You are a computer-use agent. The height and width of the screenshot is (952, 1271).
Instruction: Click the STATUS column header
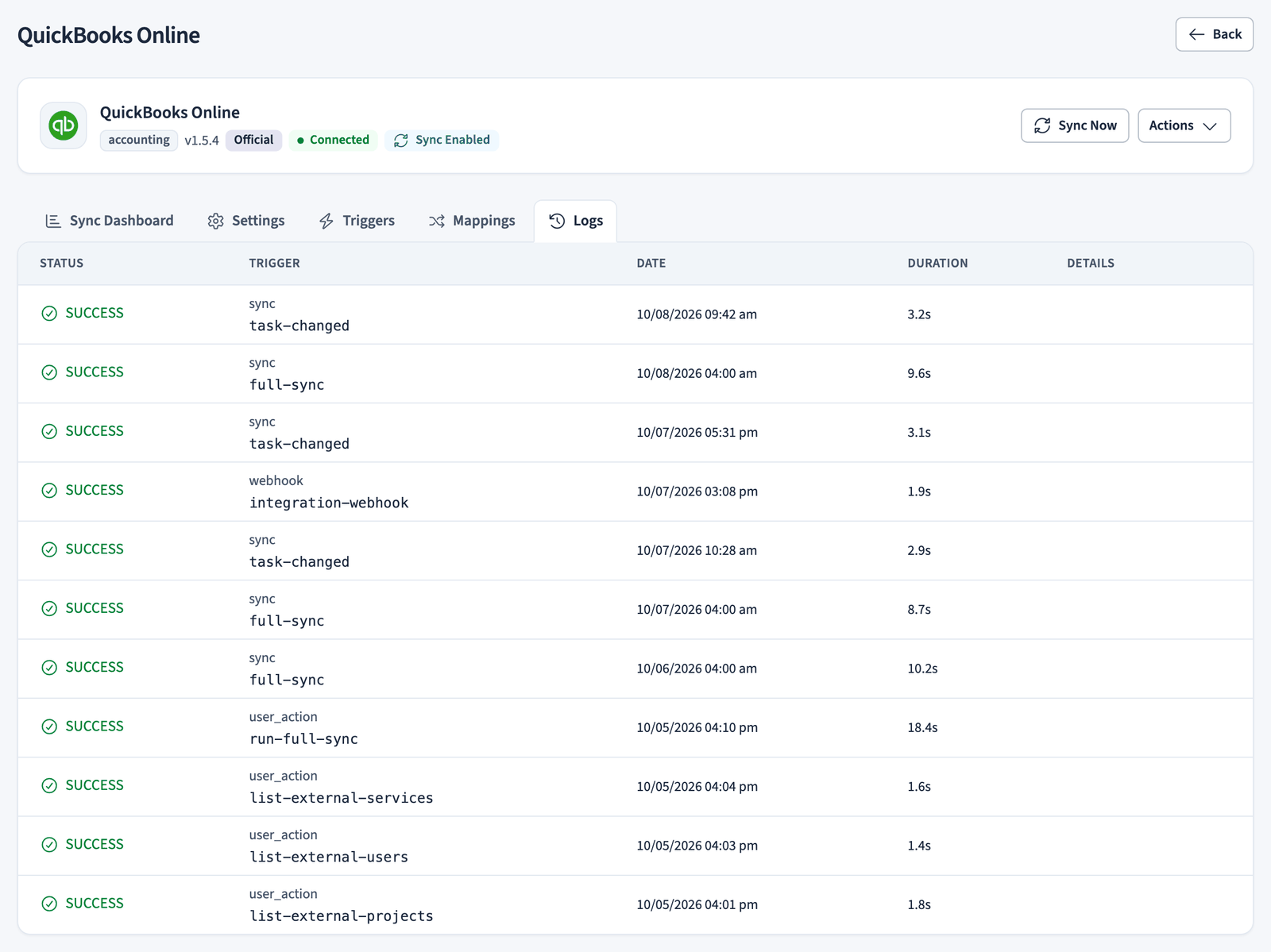[x=62, y=264]
